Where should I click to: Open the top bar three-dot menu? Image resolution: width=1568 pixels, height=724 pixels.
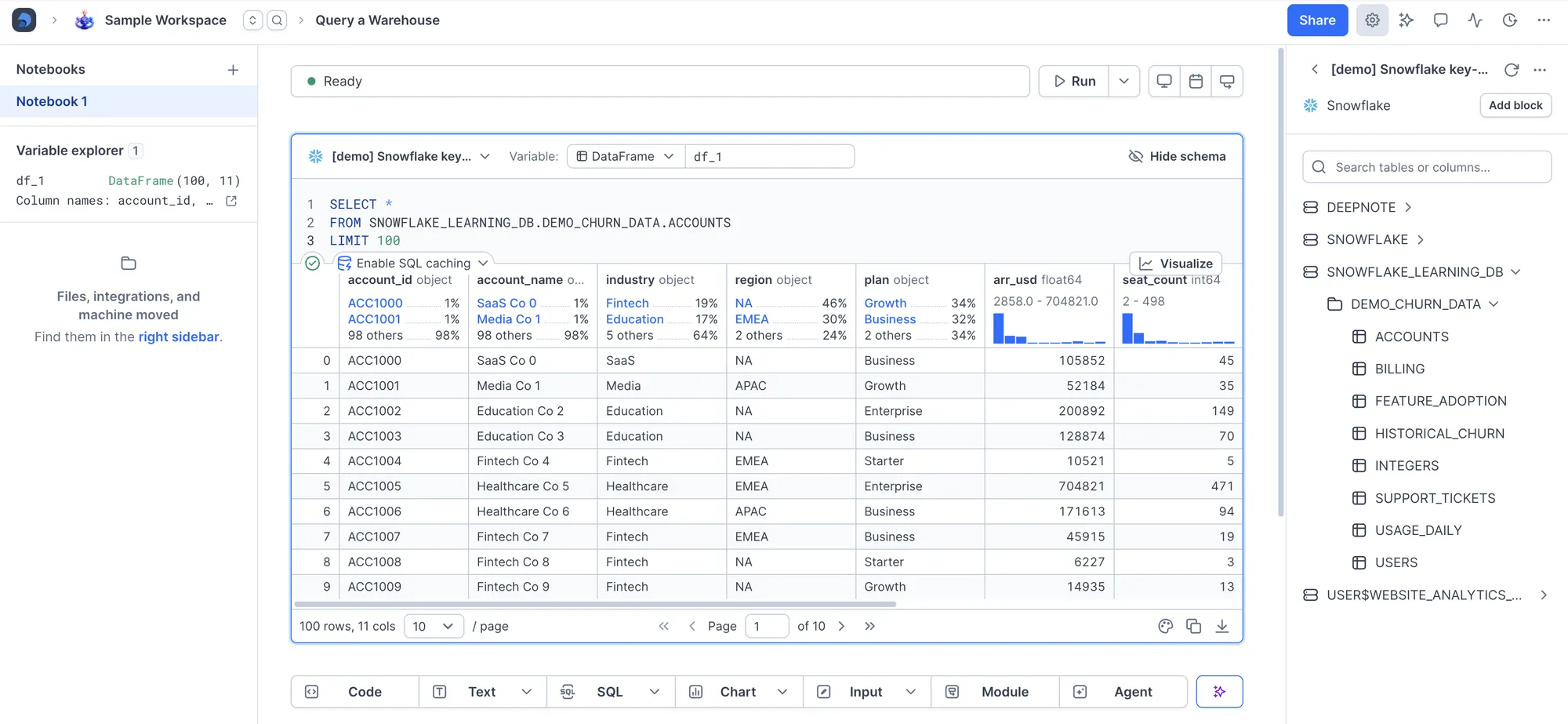(1544, 20)
